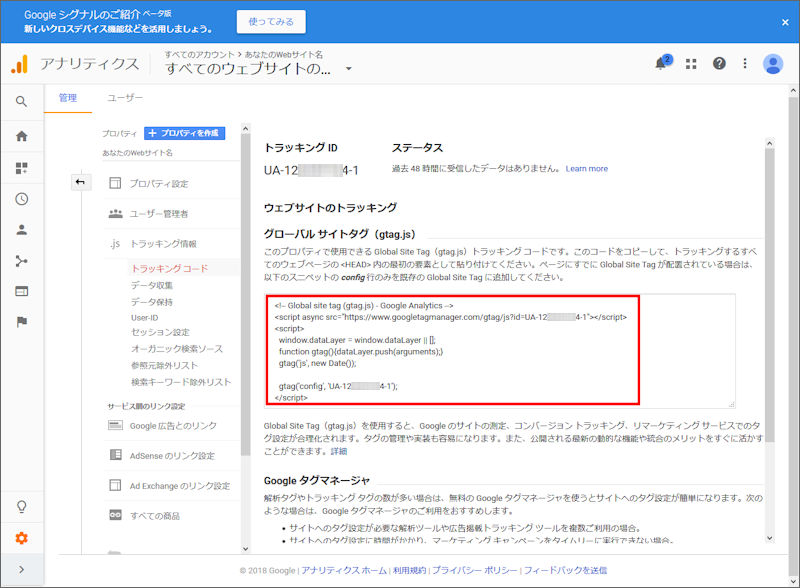800x588 pixels.
Task: Open アナリティクス ホーム footer link
Action: (x=344, y=570)
